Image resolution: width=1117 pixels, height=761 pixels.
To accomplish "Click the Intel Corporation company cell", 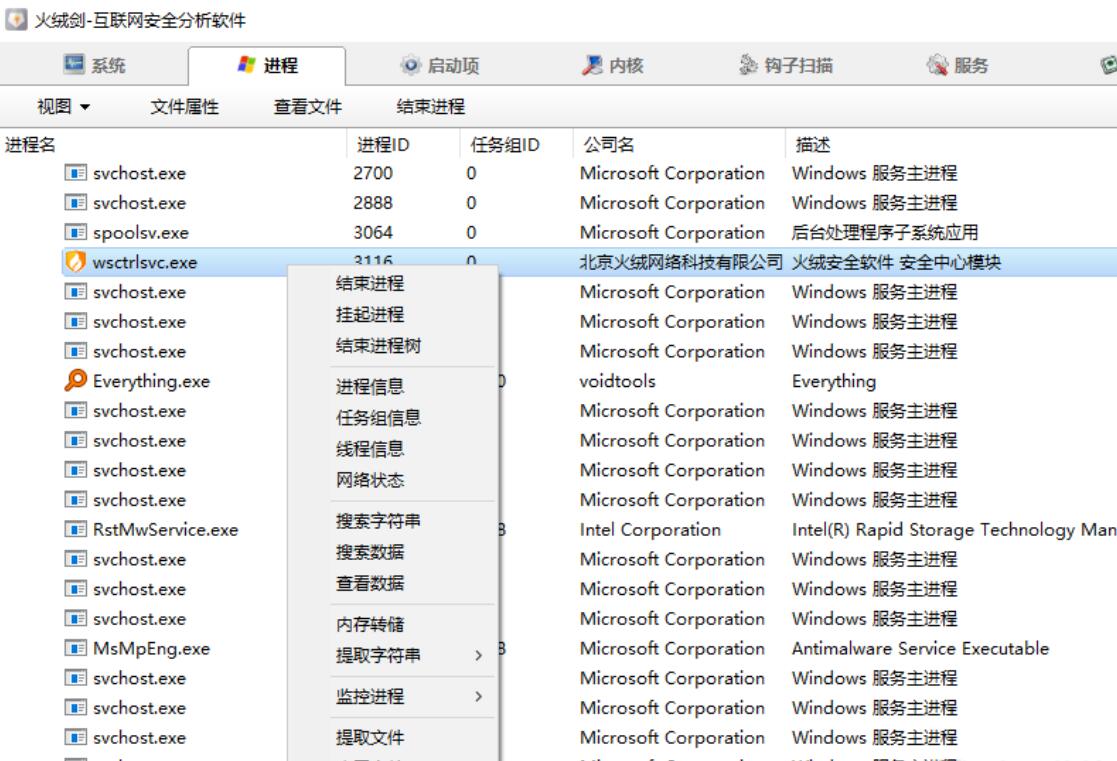I will [x=650, y=529].
